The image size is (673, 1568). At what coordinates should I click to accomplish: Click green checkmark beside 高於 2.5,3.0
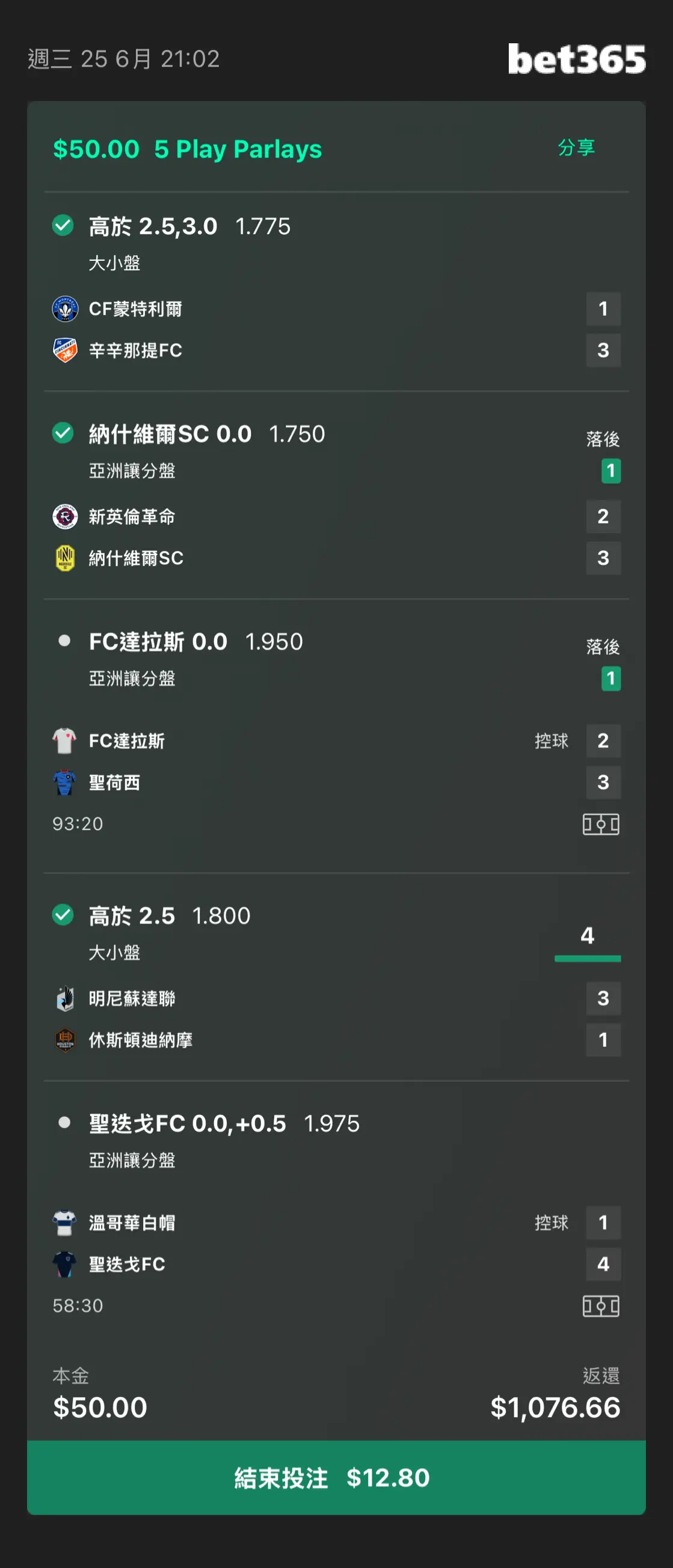click(x=63, y=225)
